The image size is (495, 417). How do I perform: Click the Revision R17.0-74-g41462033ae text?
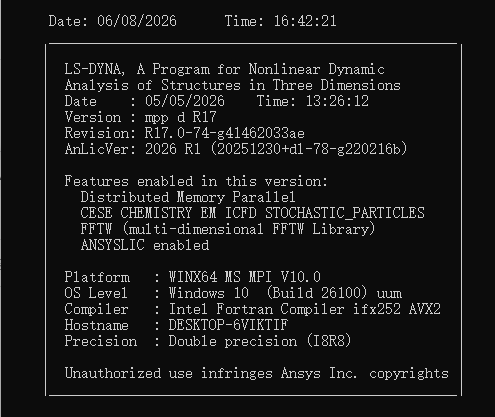[x=185, y=133]
